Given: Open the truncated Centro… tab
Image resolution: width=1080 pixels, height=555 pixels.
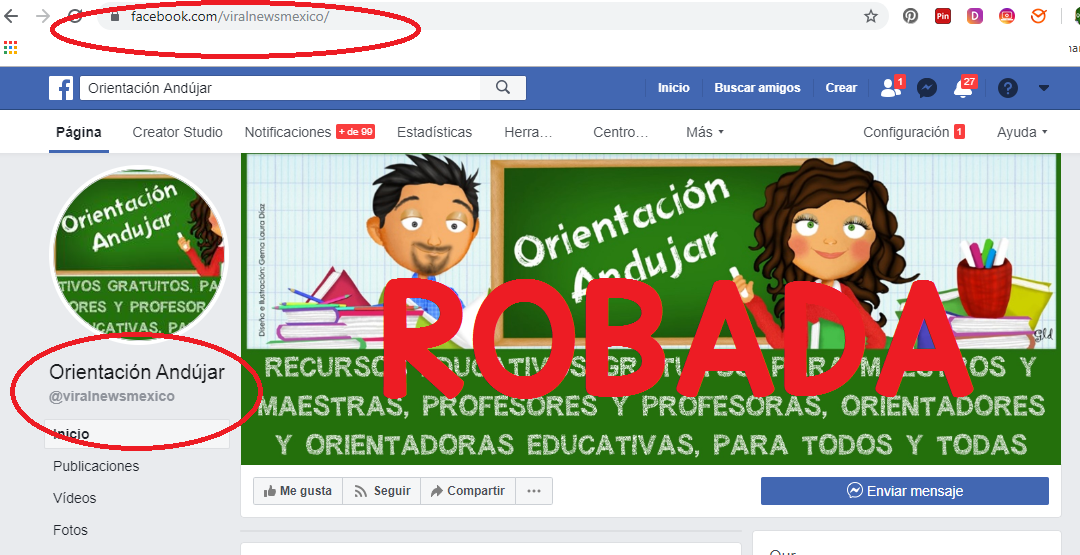Looking at the screenshot, I should tap(621, 132).
